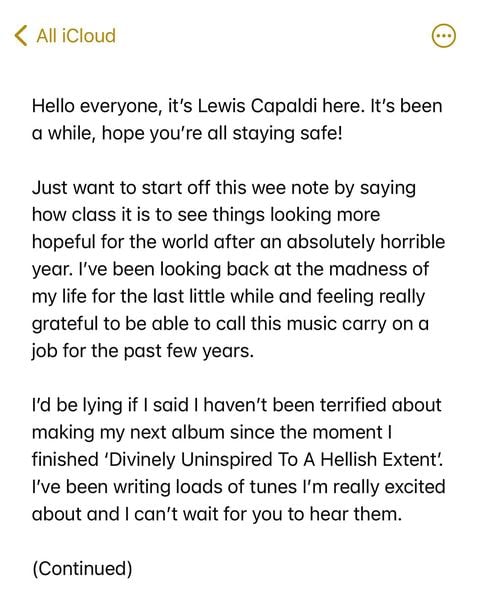This screenshot has width=480, height=600.
Task: Click the line starting 'my life for the last'
Action: point(229,297)
